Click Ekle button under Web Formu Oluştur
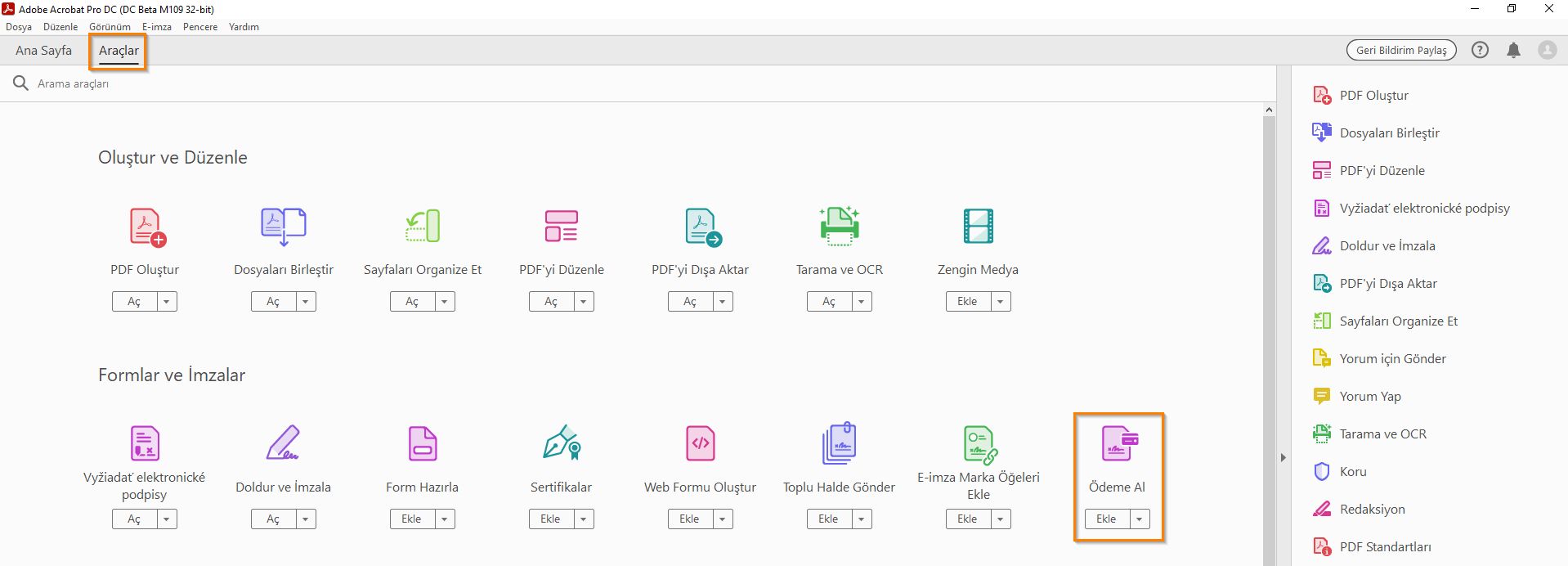This screenshot has width=1568, height=566. [x=691, y=519]
